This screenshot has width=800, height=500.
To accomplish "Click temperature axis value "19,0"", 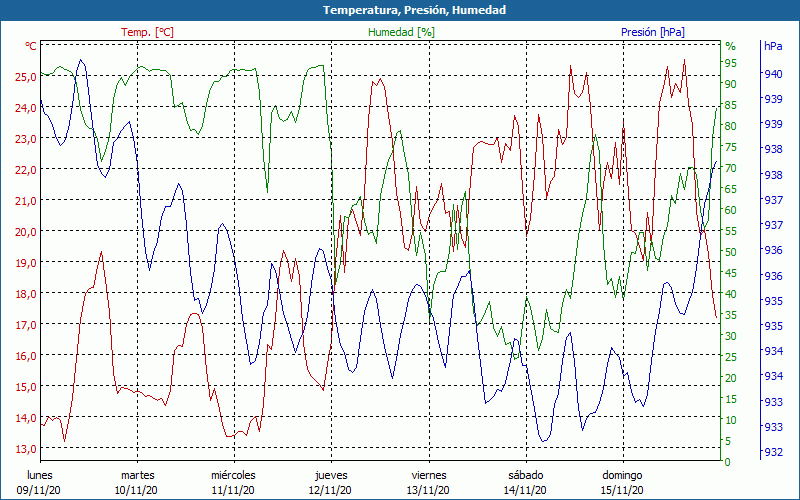I will (26, 263).
